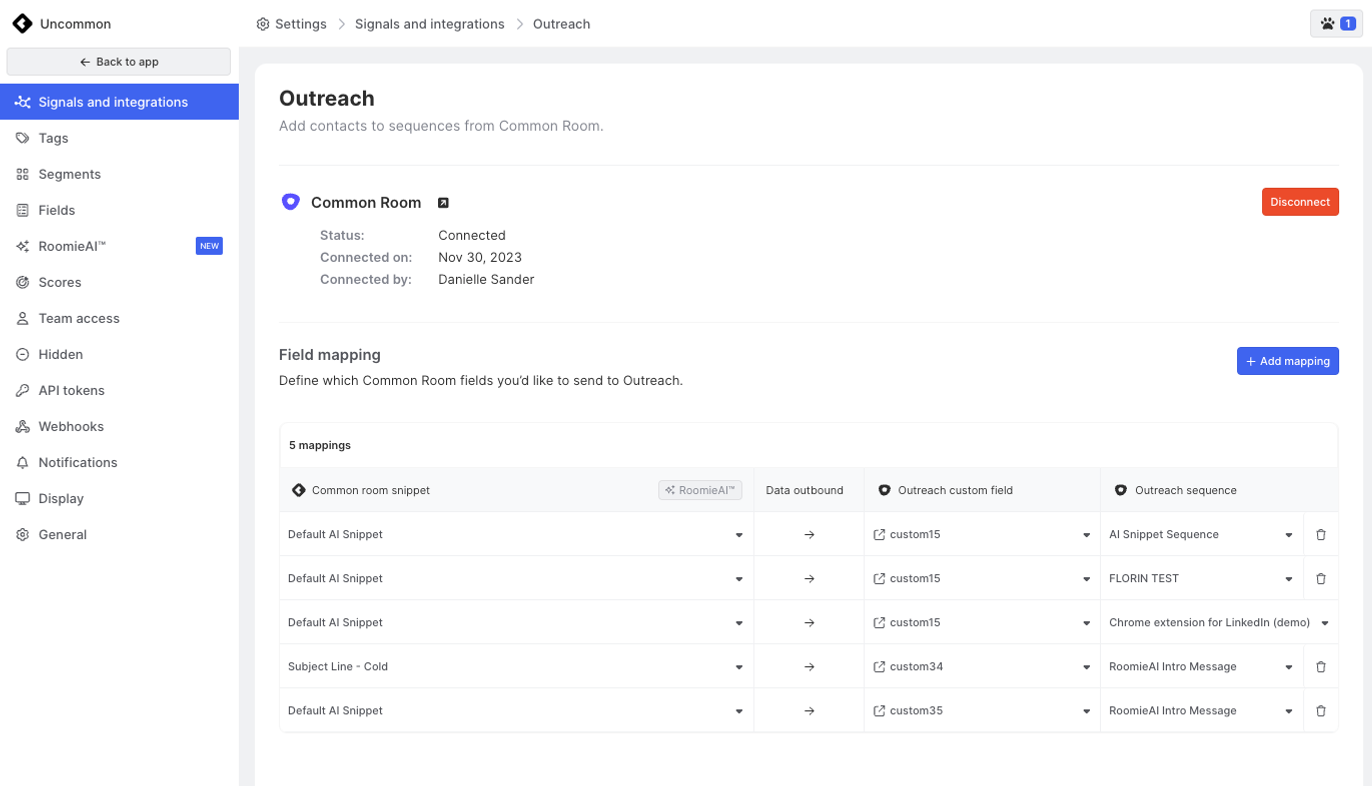Delete the AI Snippet Sequence mapping
The height and width of the screenshot is (786, 1372).
pos(1320,535)
